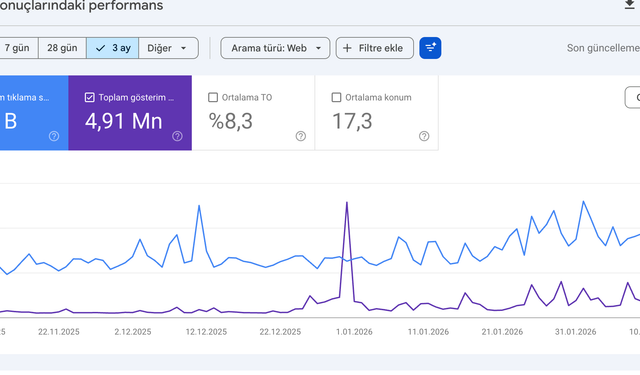The image size is (640, 375).
Task: Open the blue filter options icon
Action: point(430,48)
